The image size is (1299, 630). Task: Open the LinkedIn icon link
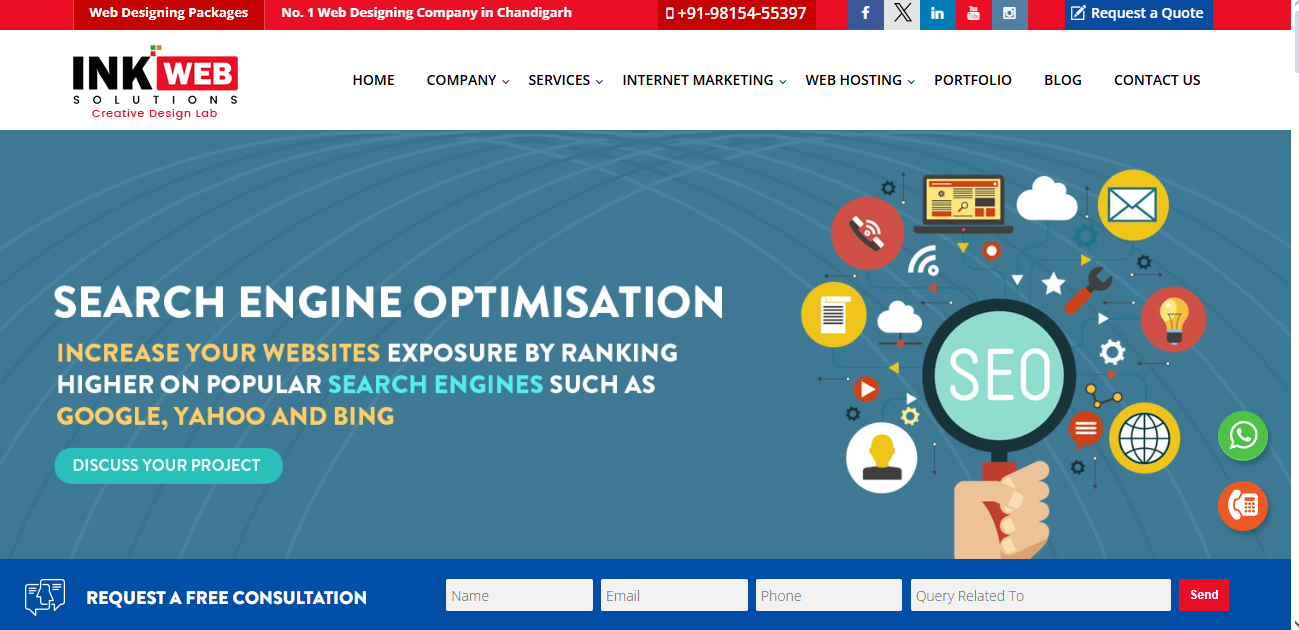(937, 14)
